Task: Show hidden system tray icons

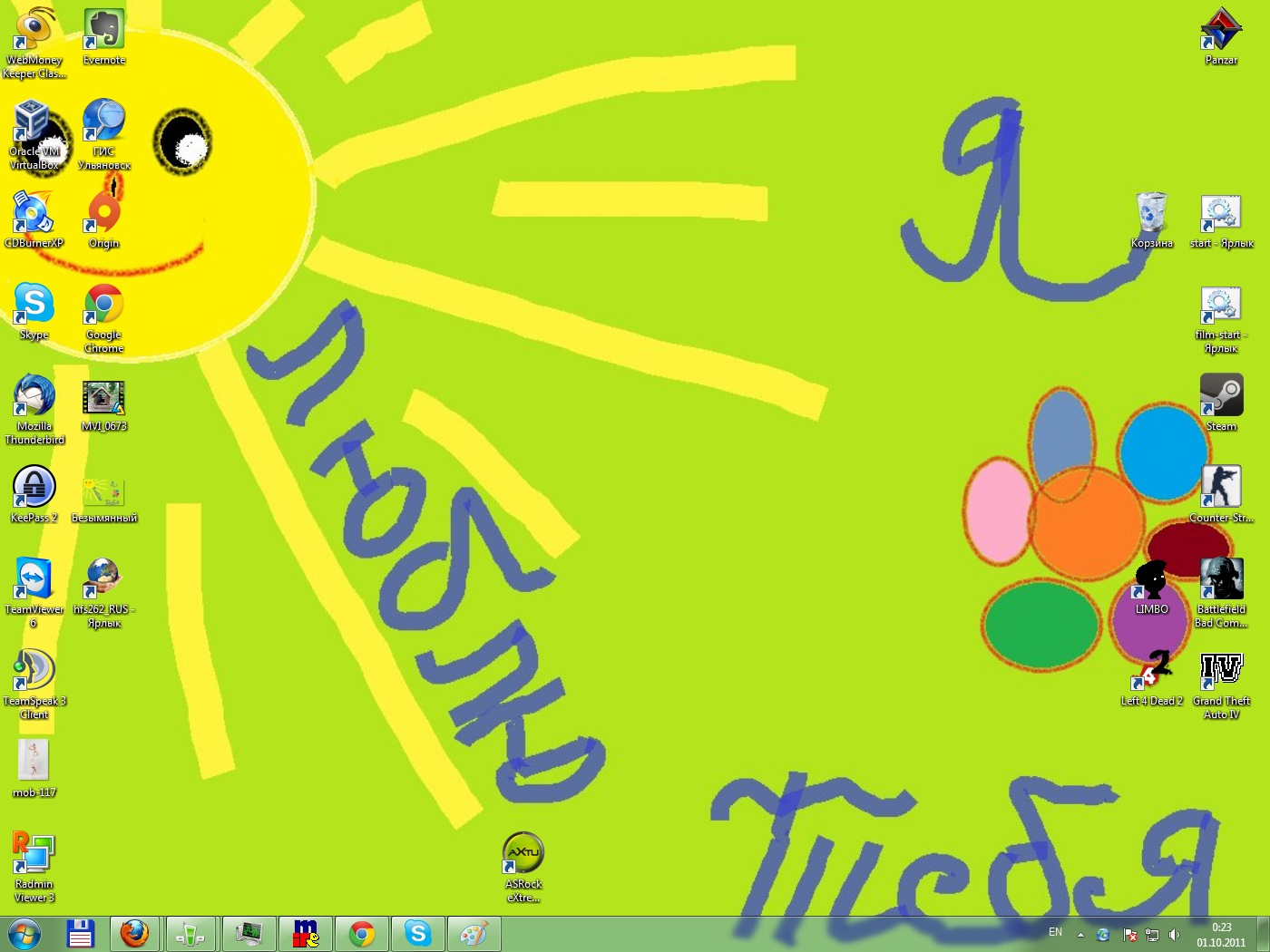Action: (1080, 934)
